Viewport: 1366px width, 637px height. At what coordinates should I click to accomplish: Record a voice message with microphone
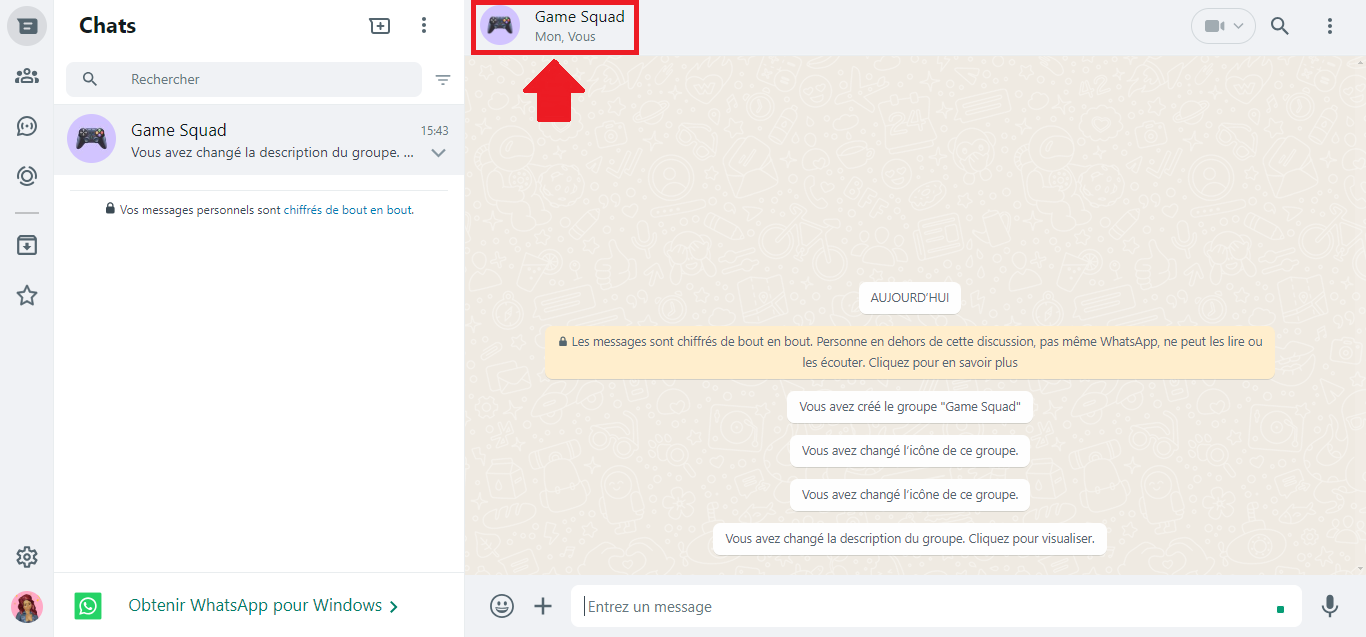click(x=1329, y=606)
